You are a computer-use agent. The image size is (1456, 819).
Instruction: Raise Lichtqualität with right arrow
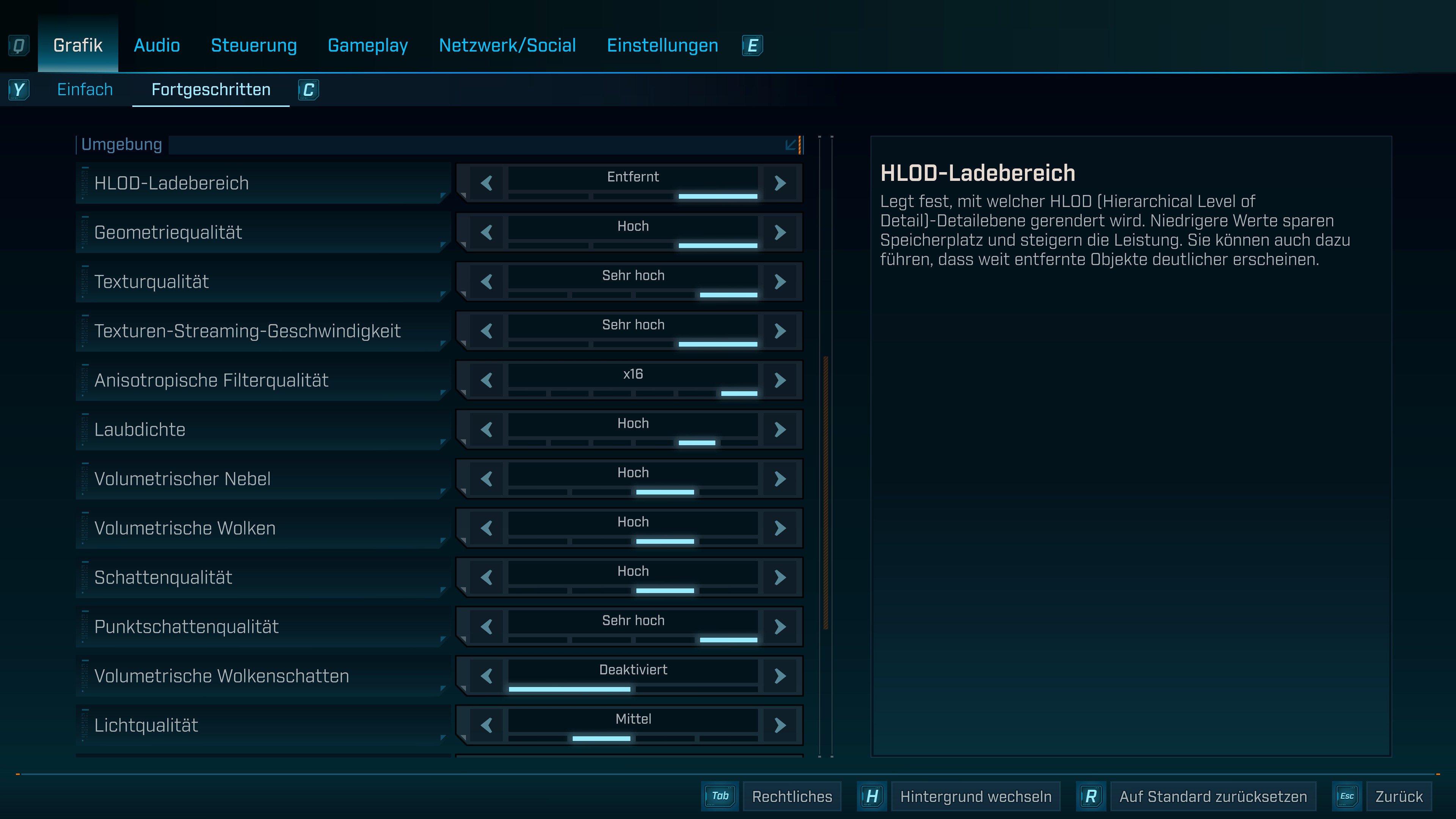[x=780, y=725]
